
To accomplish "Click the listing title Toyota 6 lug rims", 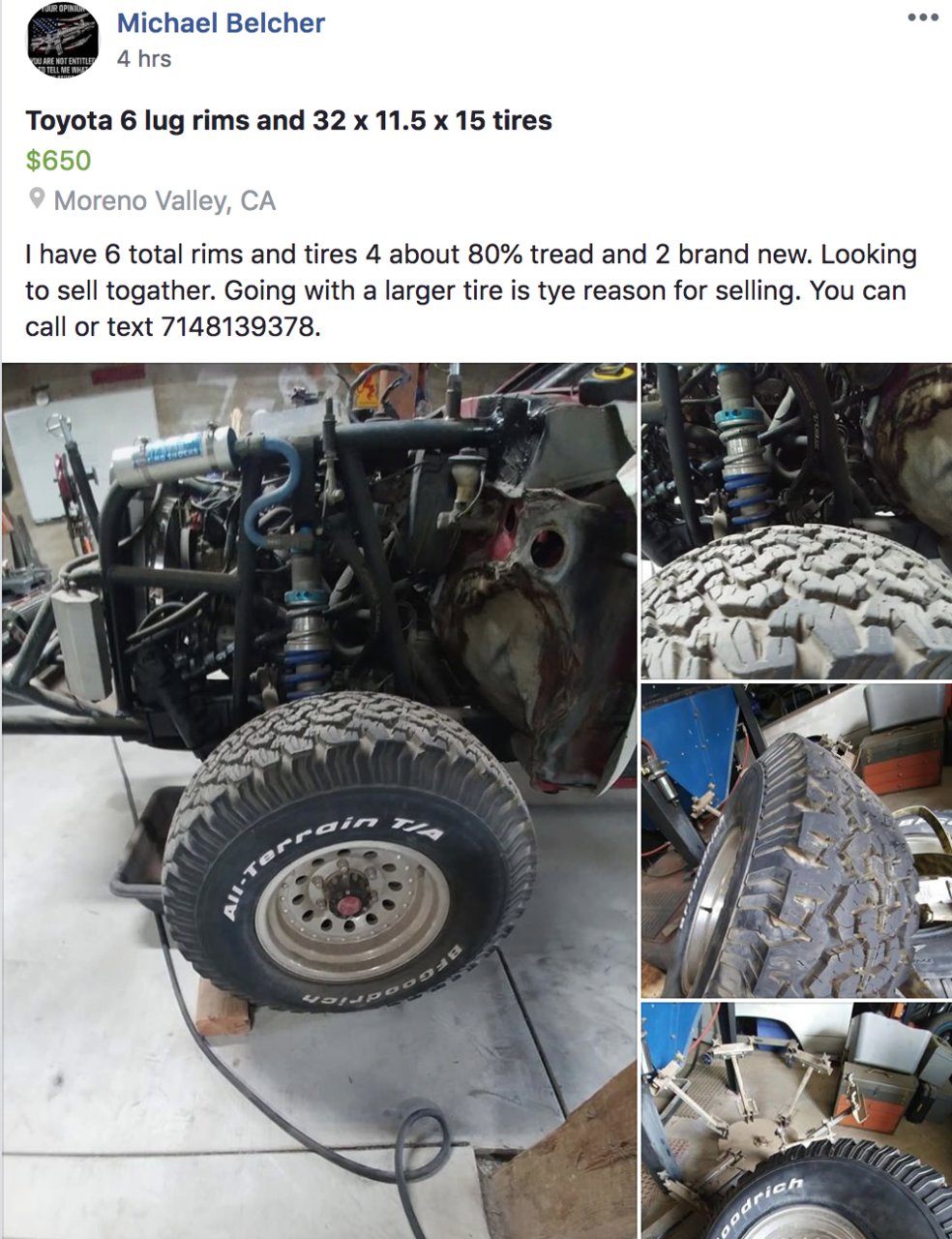I will pos(289,121).
